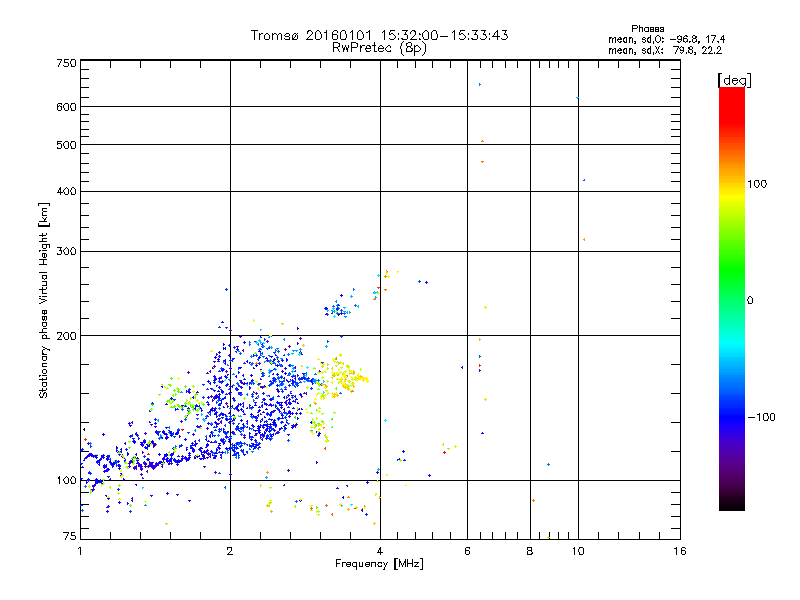Click the colorbar tick label '0'
This screenshot has height=600, width=800.
tap(750, 301)
